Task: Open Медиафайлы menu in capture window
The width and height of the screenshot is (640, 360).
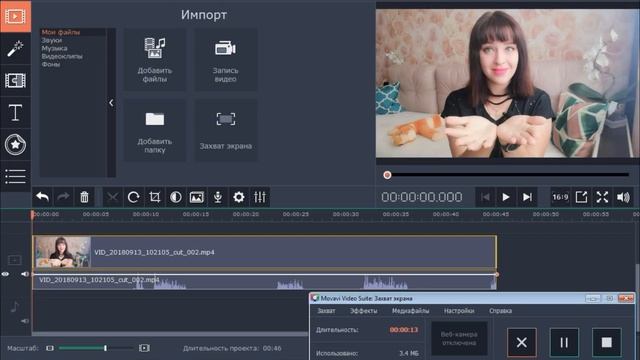Action: [x=410, y=311]
